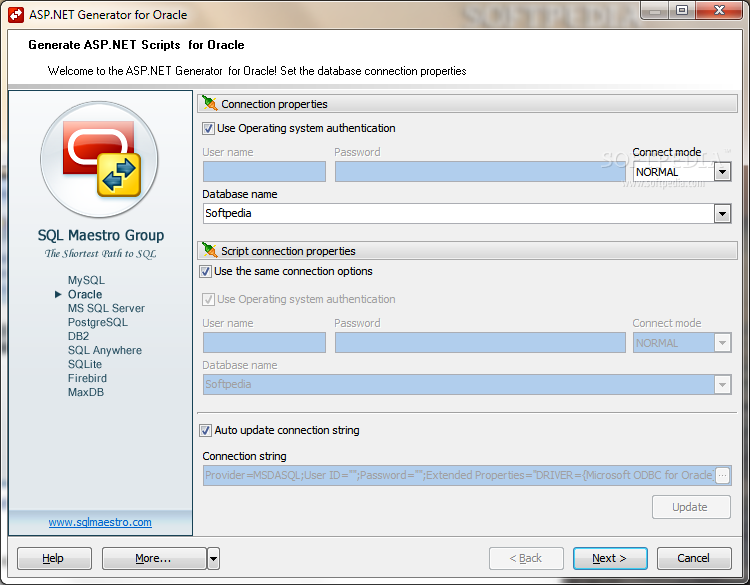
Task: Close the ASP.NET Generator window
Action: point(719,10)
